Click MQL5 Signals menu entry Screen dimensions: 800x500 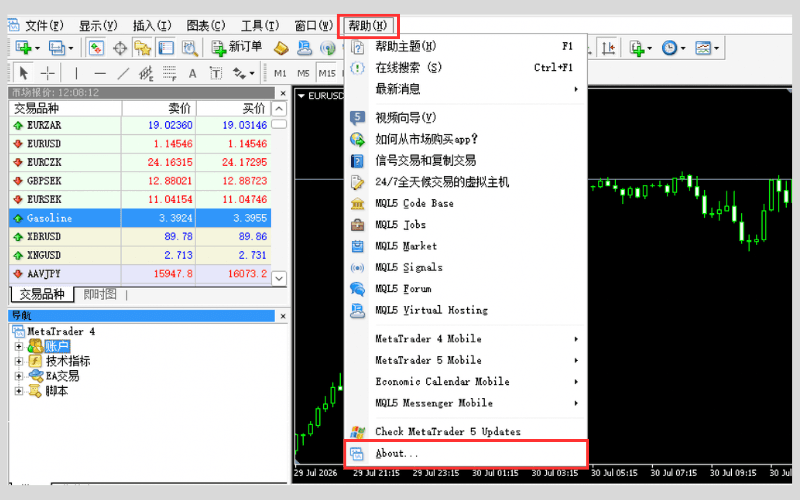(x=466, y=267)
